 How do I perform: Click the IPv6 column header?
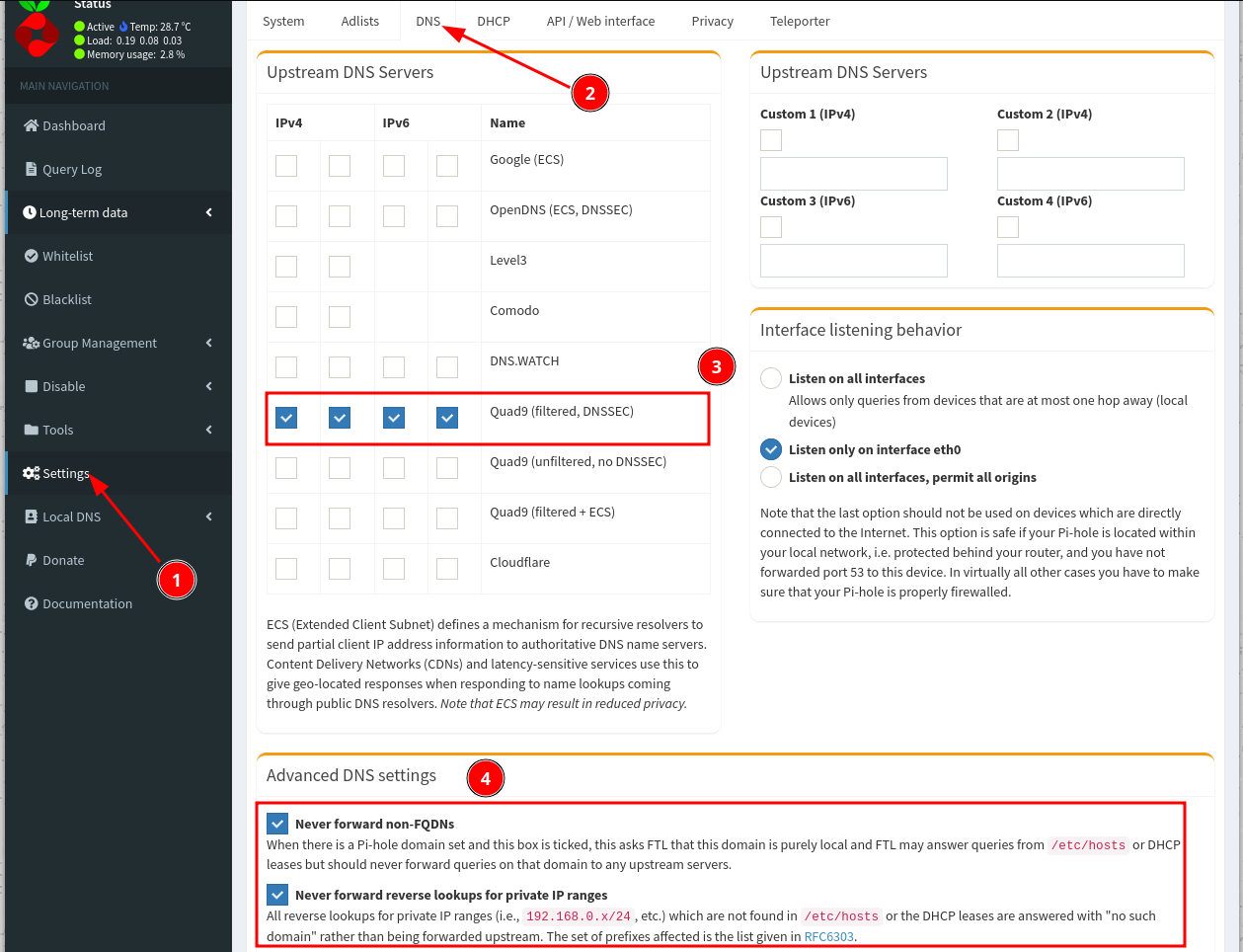(396, 122)
